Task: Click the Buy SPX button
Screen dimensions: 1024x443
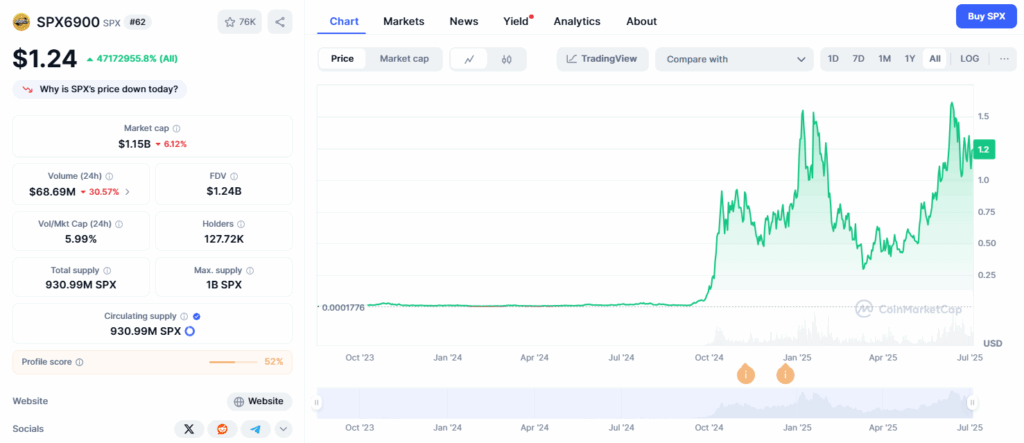Action: coord(986,16)
